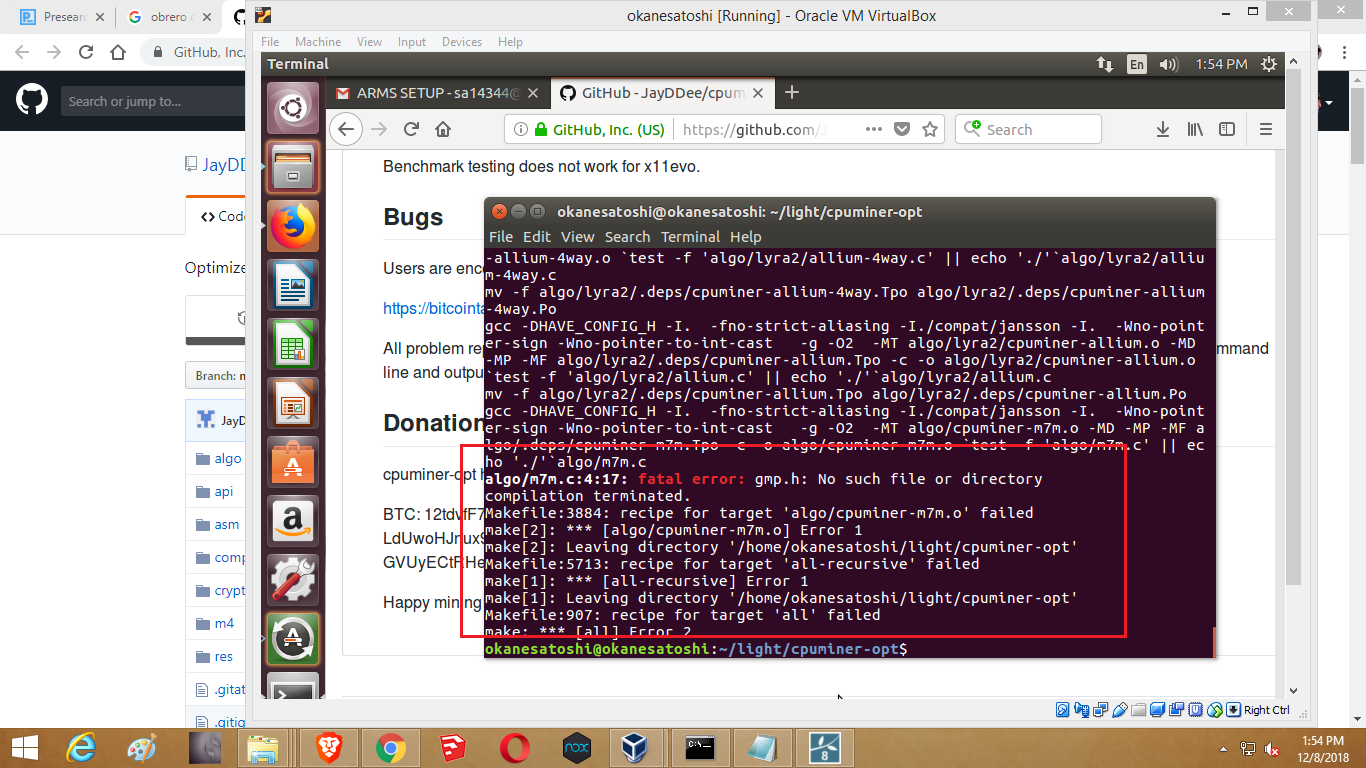
Task: Open VirtualBox Devices menu
Action: pyautogui.click(x=462, y=42)
